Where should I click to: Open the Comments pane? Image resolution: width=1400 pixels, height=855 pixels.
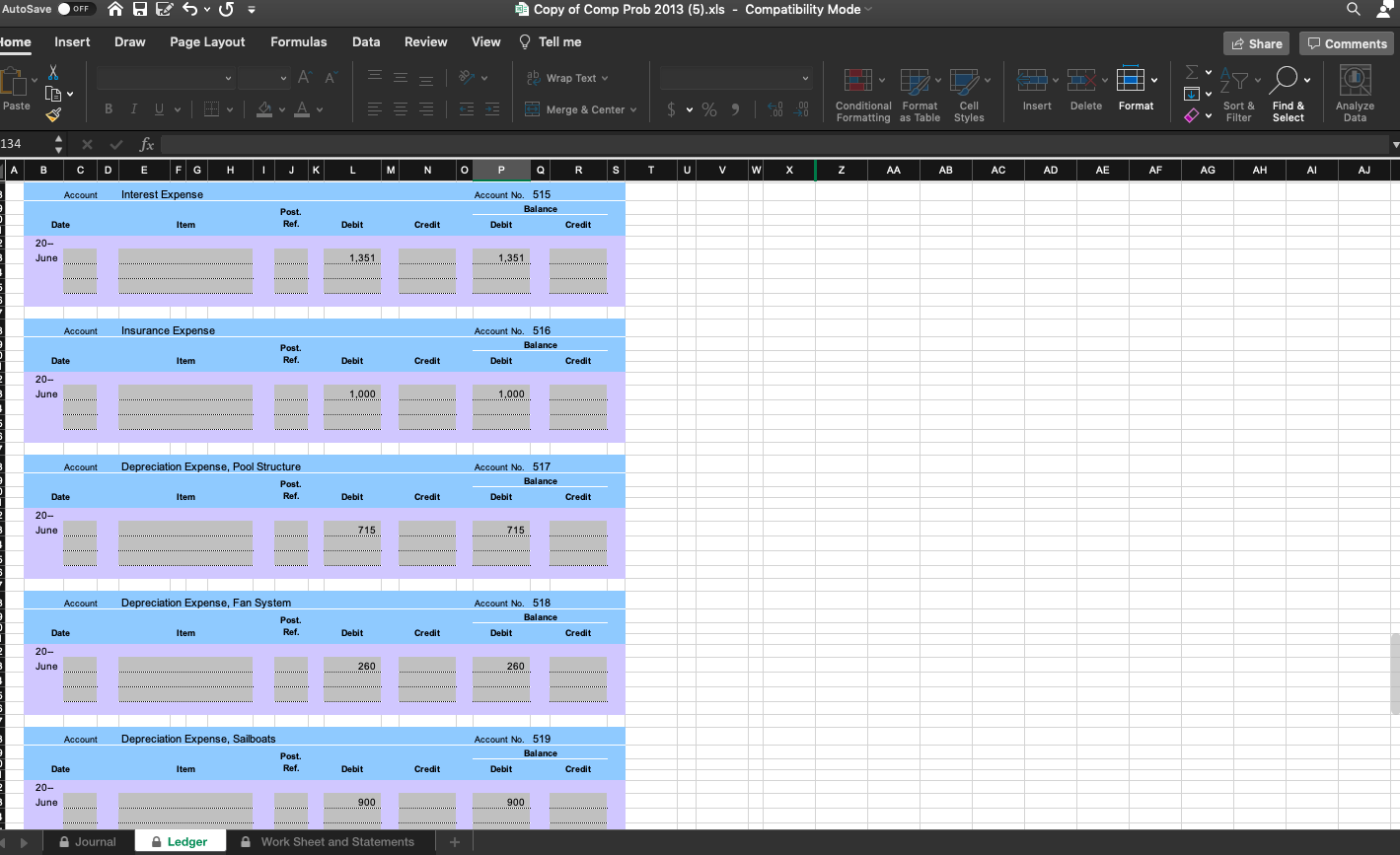click(1347, 43)
